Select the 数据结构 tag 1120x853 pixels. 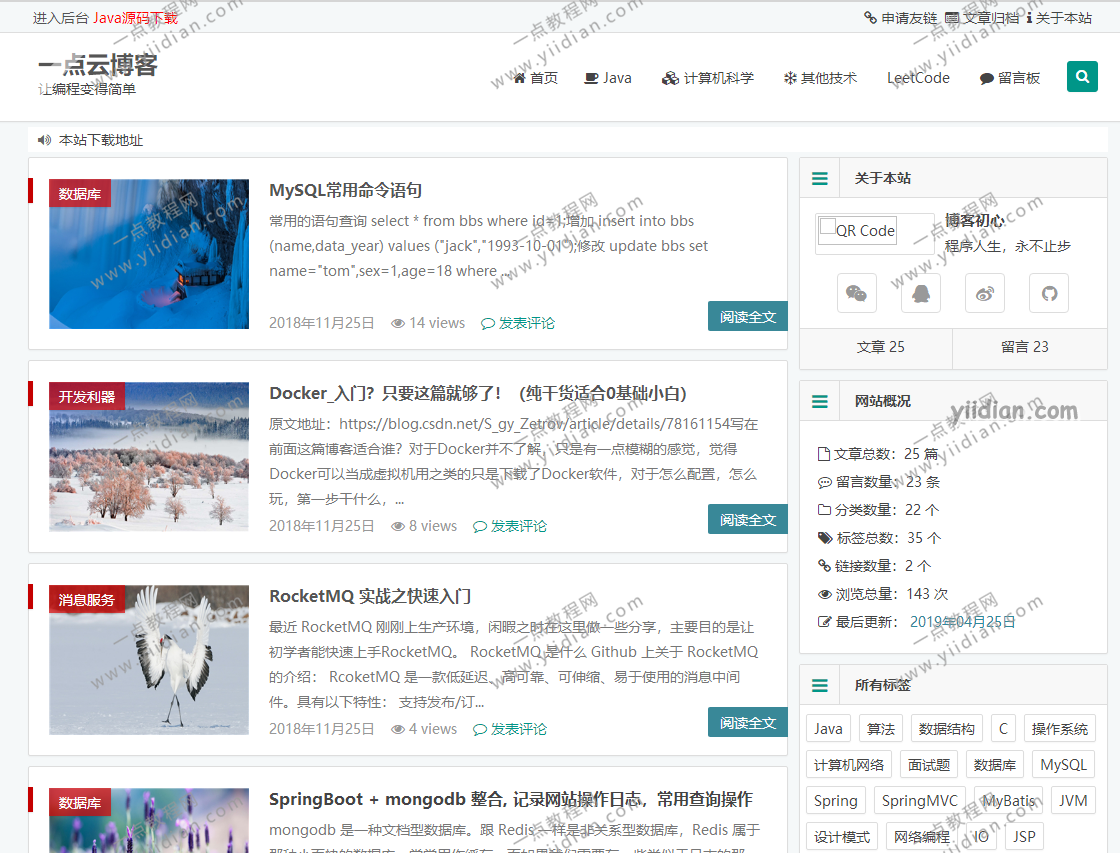(946, 729)
